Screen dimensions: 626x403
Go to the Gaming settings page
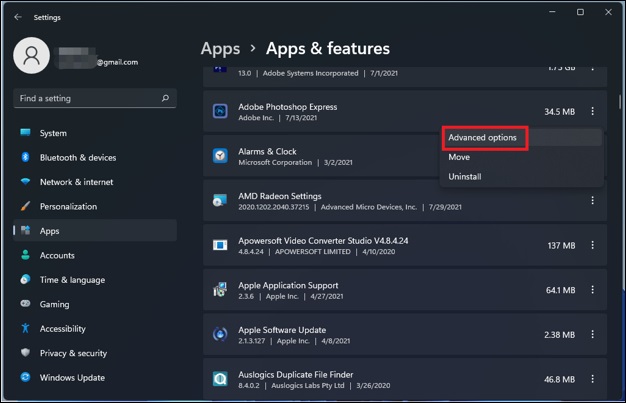[95, 304]
